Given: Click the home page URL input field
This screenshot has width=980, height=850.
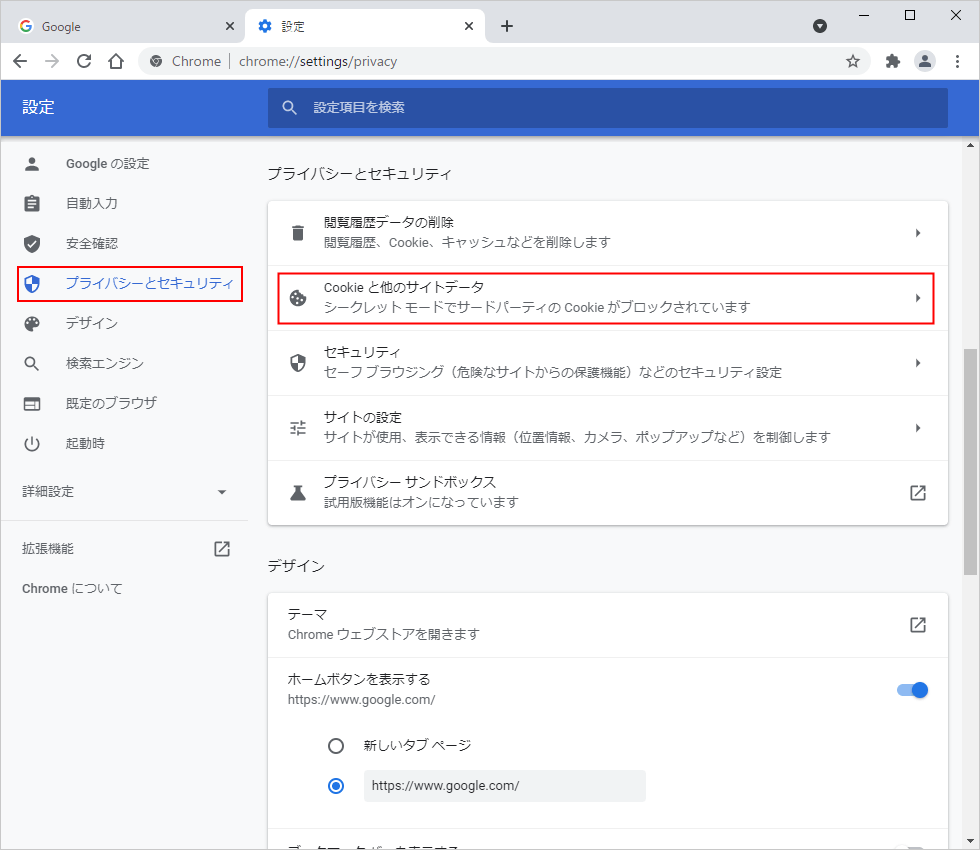Looking at the screenshot, I should (x=504, y=786).
